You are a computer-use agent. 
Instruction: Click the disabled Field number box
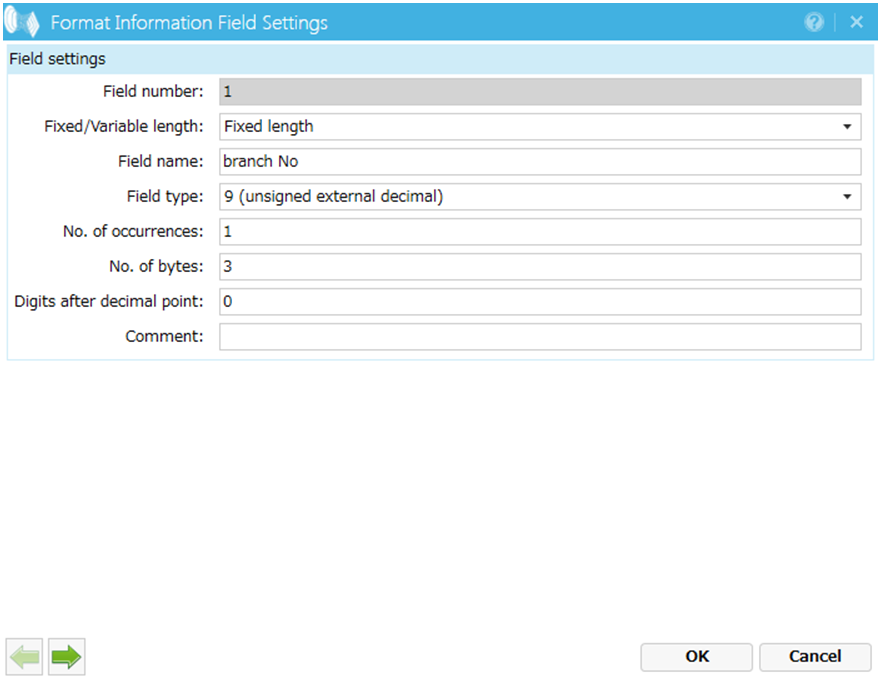(x=539, y=92)
